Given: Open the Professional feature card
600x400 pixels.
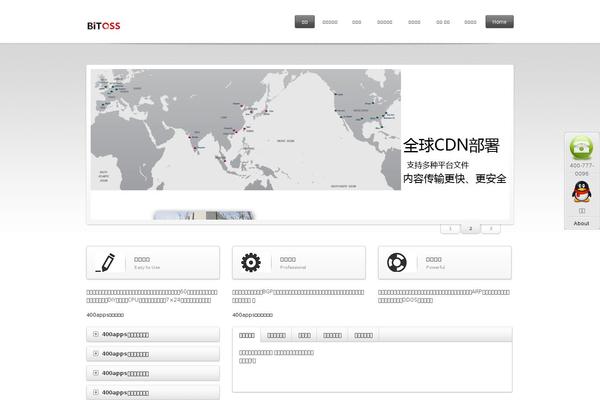Looking at the screenshot, I should pyautogui.click(x=299, y=263).
